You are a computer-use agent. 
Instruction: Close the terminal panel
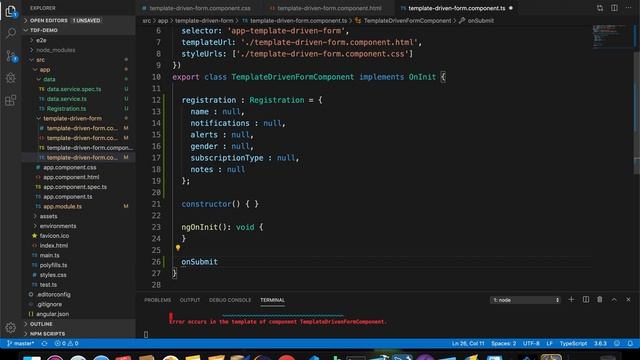628,300
